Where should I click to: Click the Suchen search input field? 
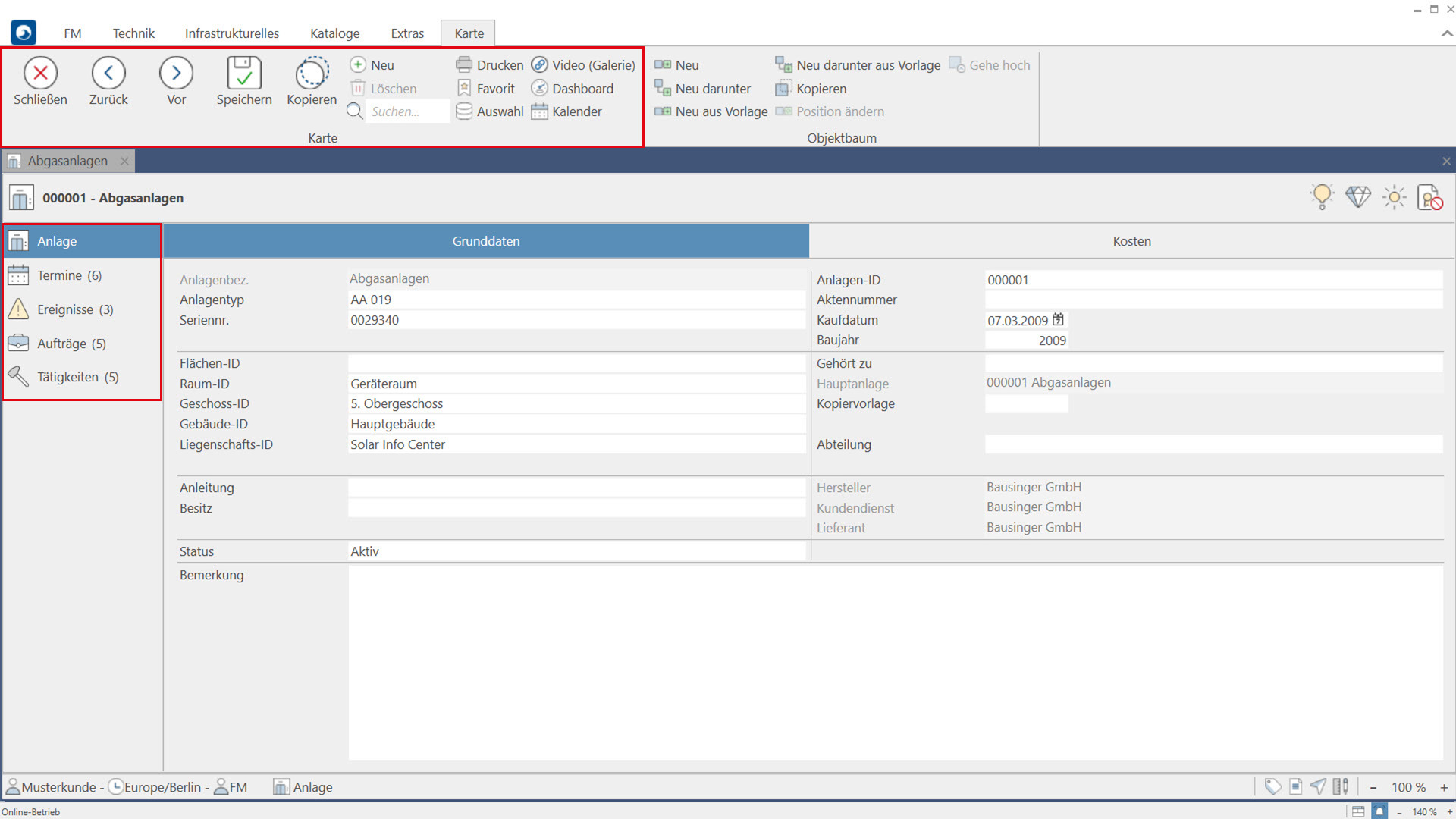pyautogui.click(x=406, y=111)
